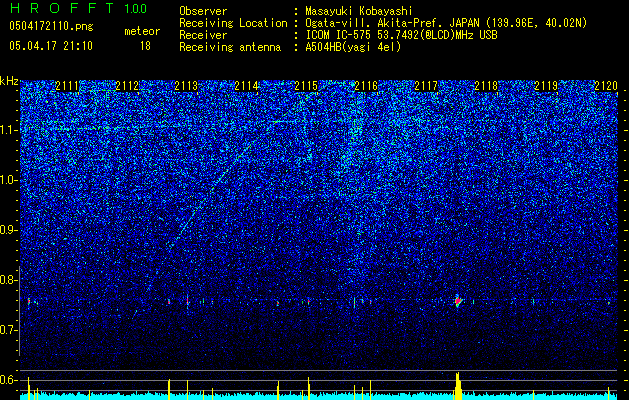Click the tallest yellow intensity spike after 2117
629x400 pixels.
(x=458, y=386)
